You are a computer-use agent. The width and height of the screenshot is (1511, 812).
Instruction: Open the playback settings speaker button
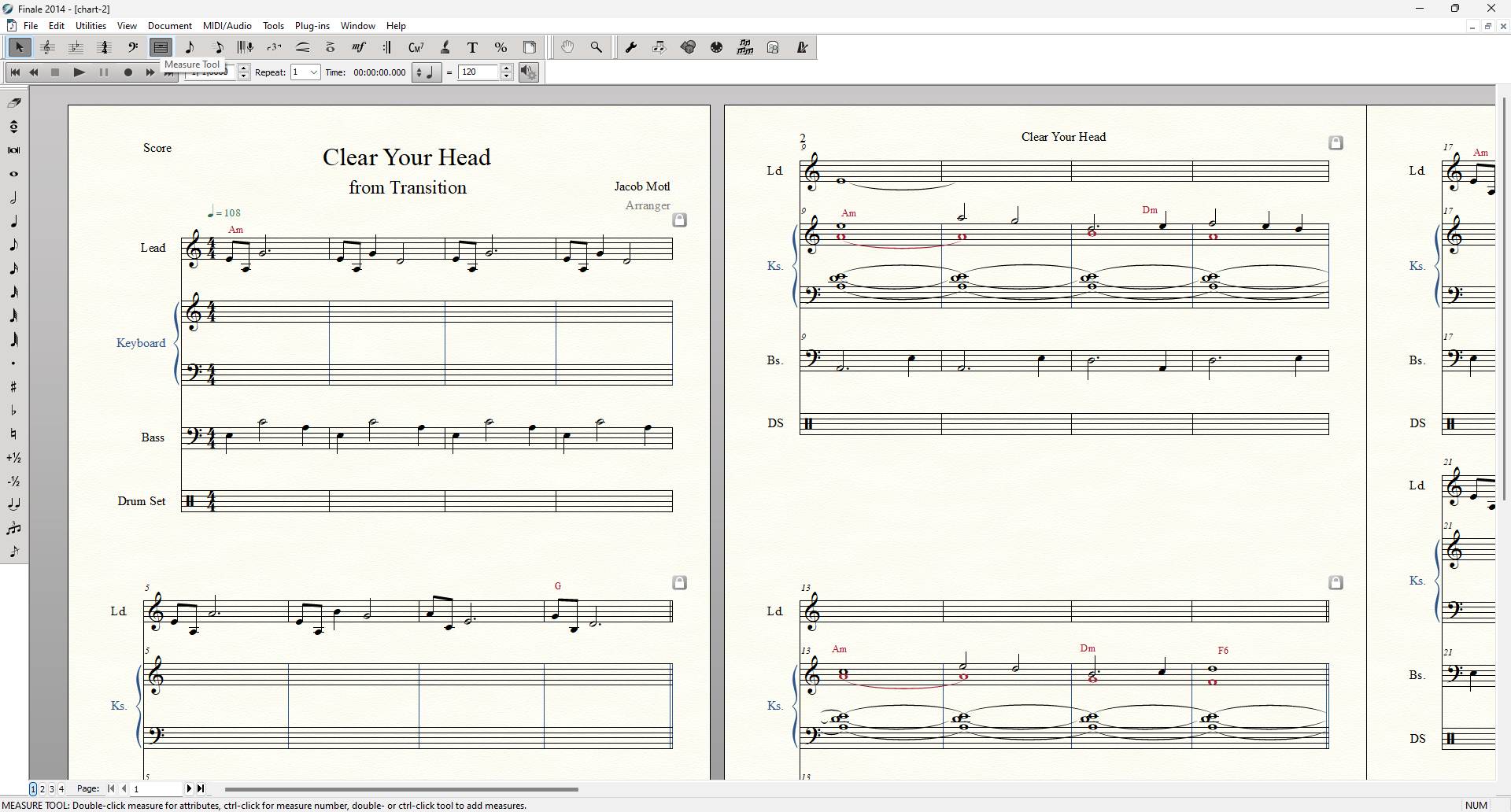coord(529,72)
